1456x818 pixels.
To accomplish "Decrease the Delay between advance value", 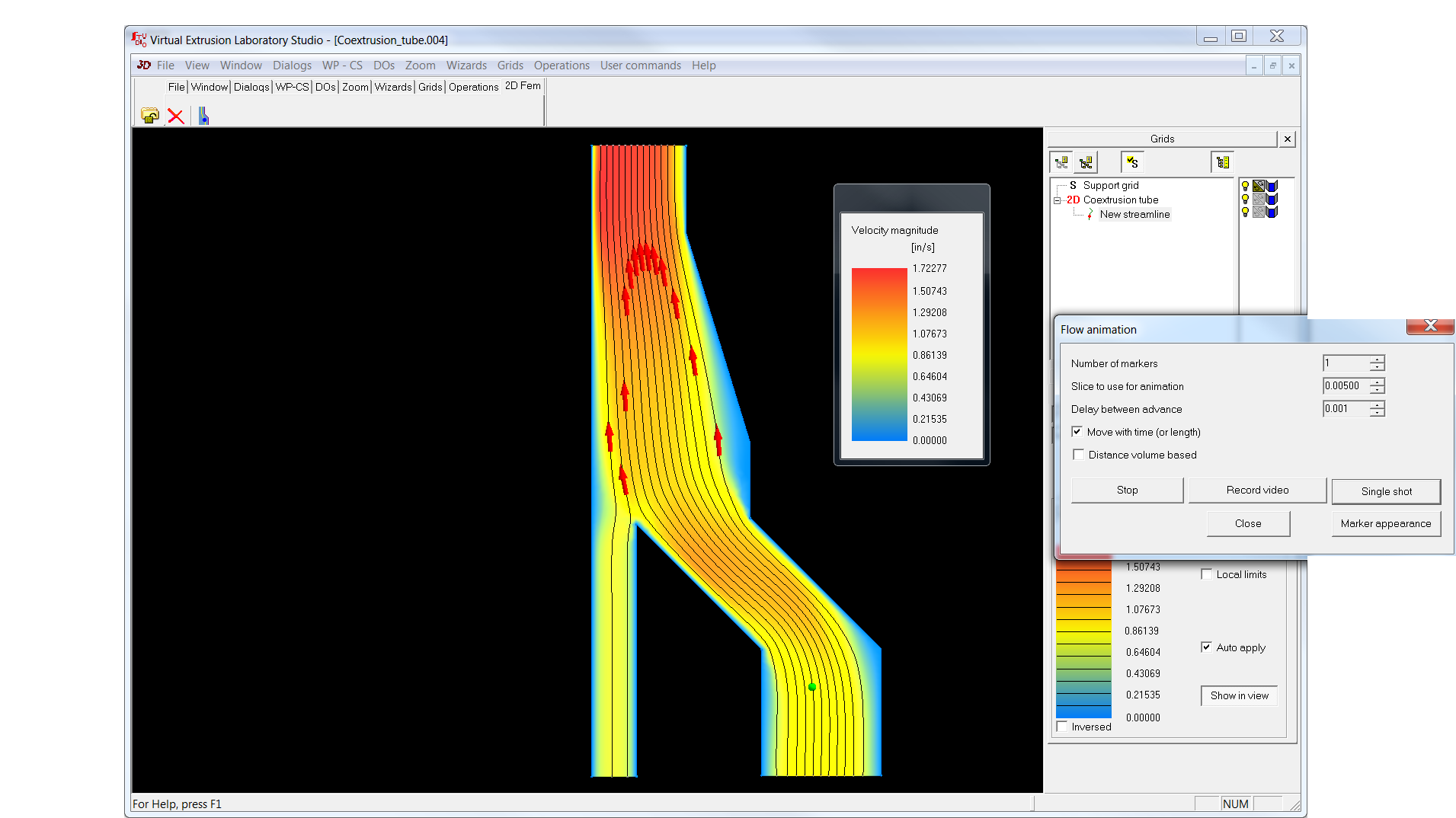I will tap(1377, 413).
